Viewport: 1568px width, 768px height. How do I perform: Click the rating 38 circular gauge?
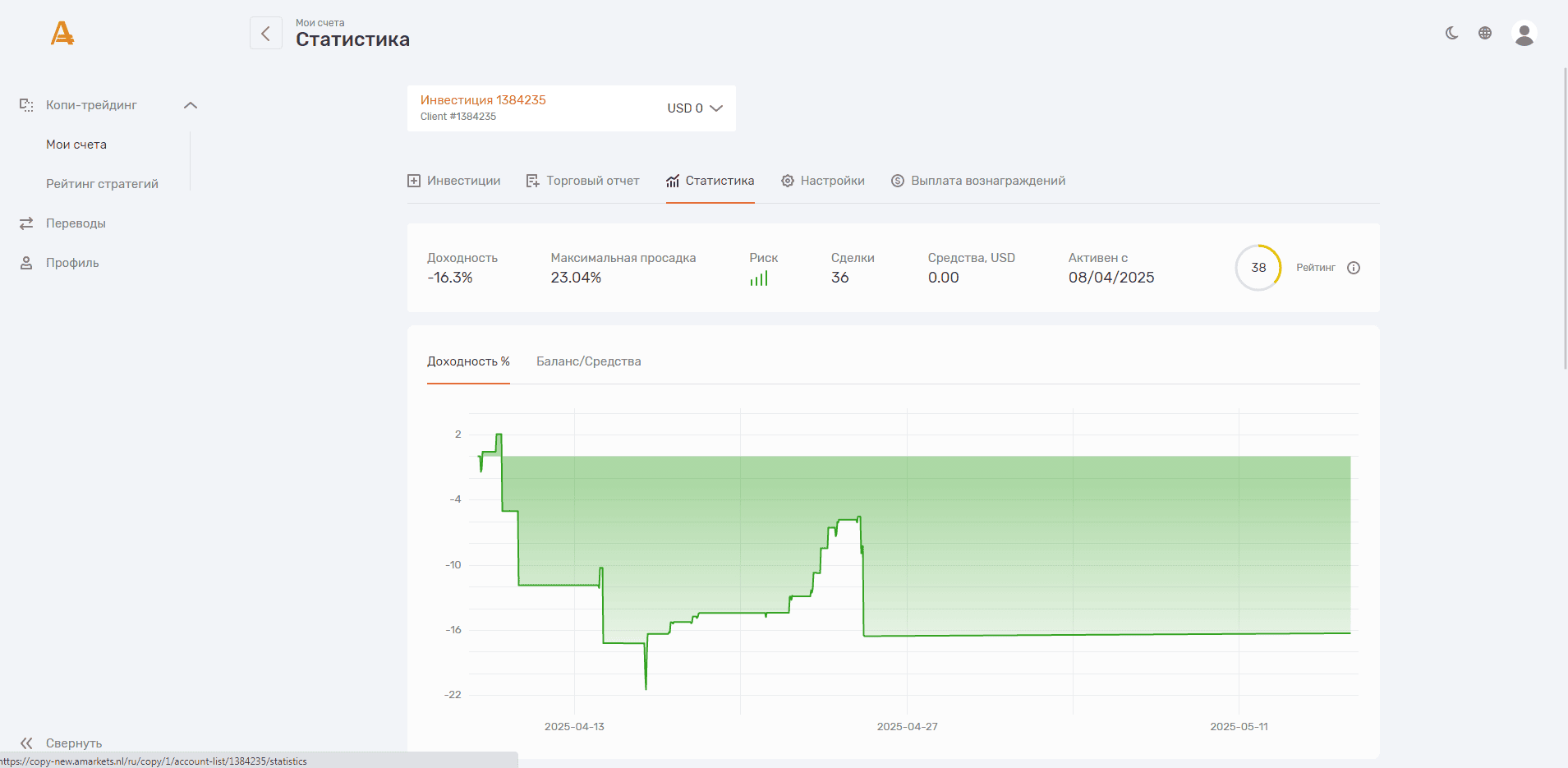click(1258, 268)
